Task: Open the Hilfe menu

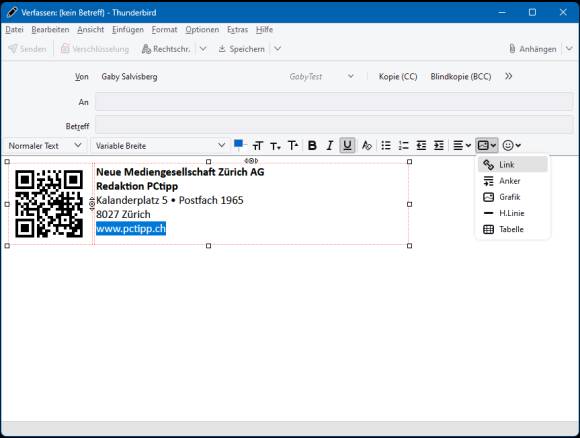Action: coord(264,30)
